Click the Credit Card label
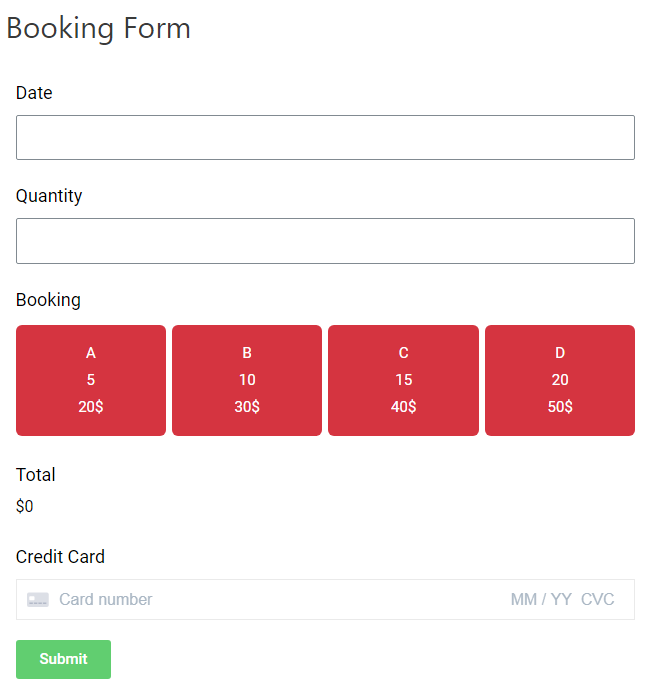Image resolution: width=650 pixels, height=694 pixels. coord(60,557)
